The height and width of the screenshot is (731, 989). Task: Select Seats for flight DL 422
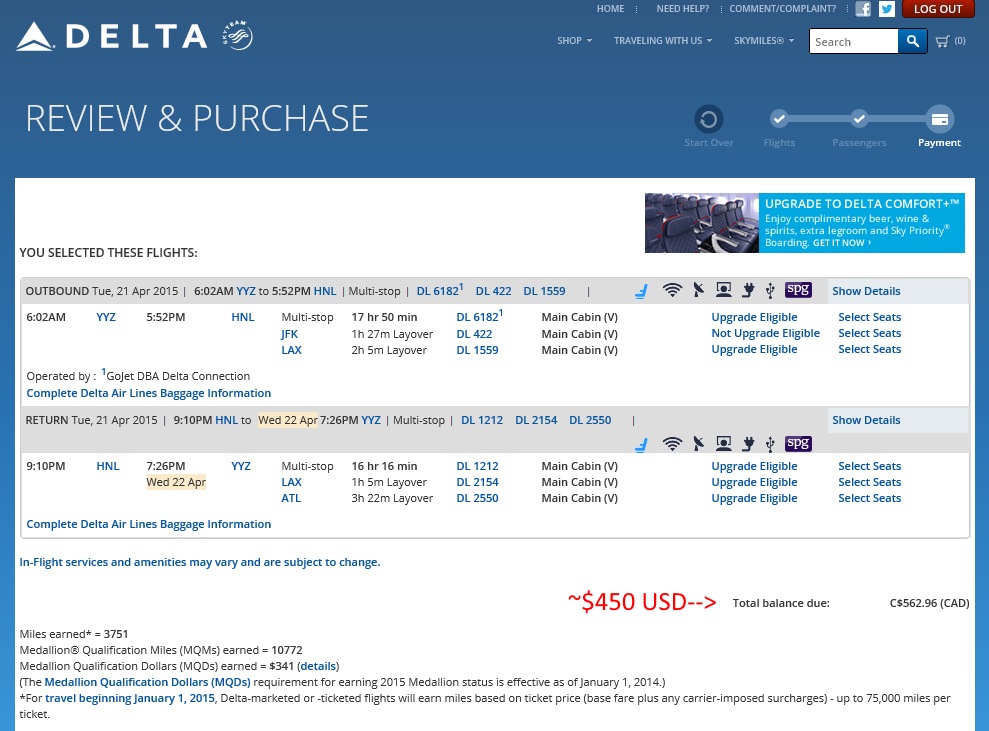click(869, 334)
